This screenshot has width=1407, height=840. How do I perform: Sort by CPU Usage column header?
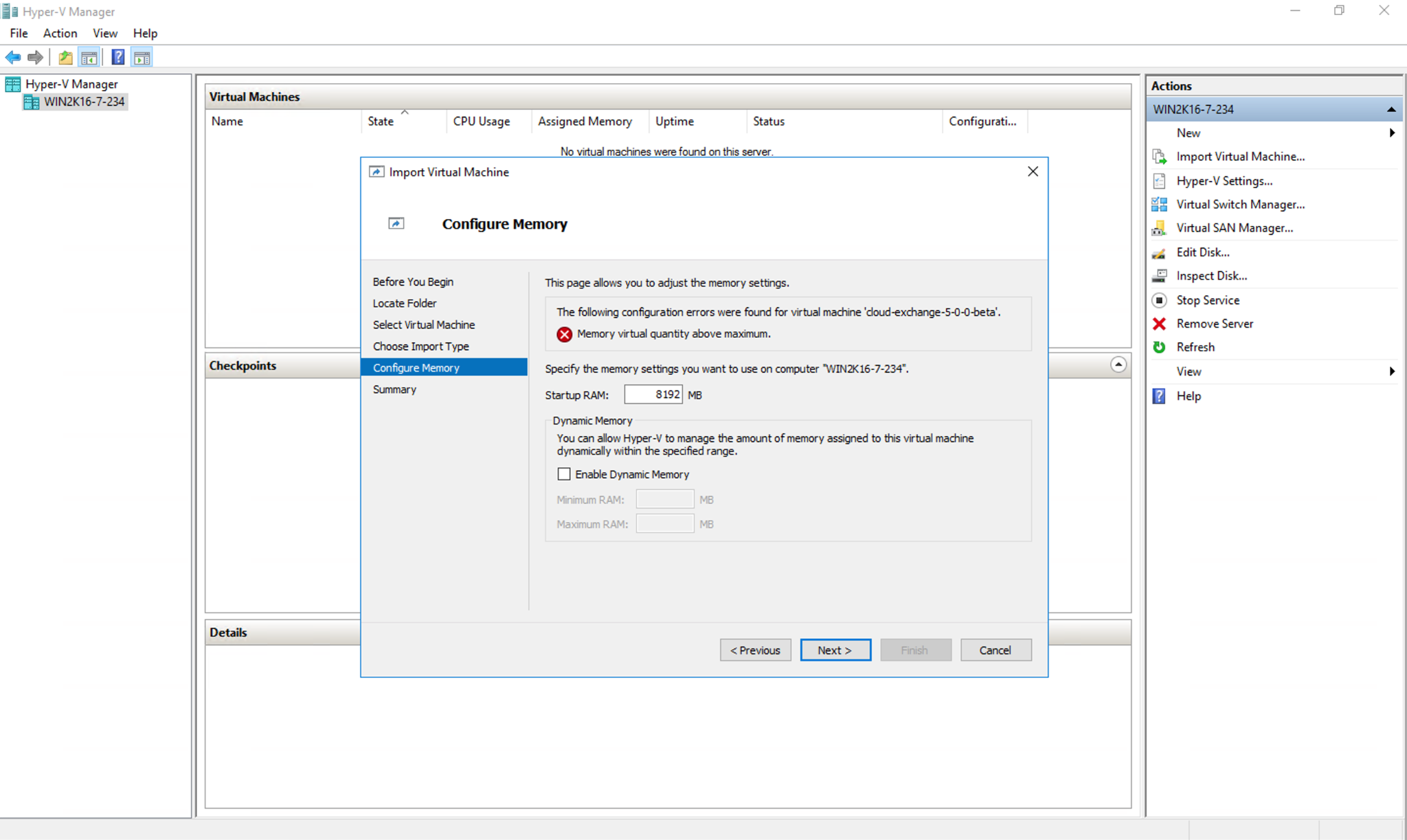point(488,122)
